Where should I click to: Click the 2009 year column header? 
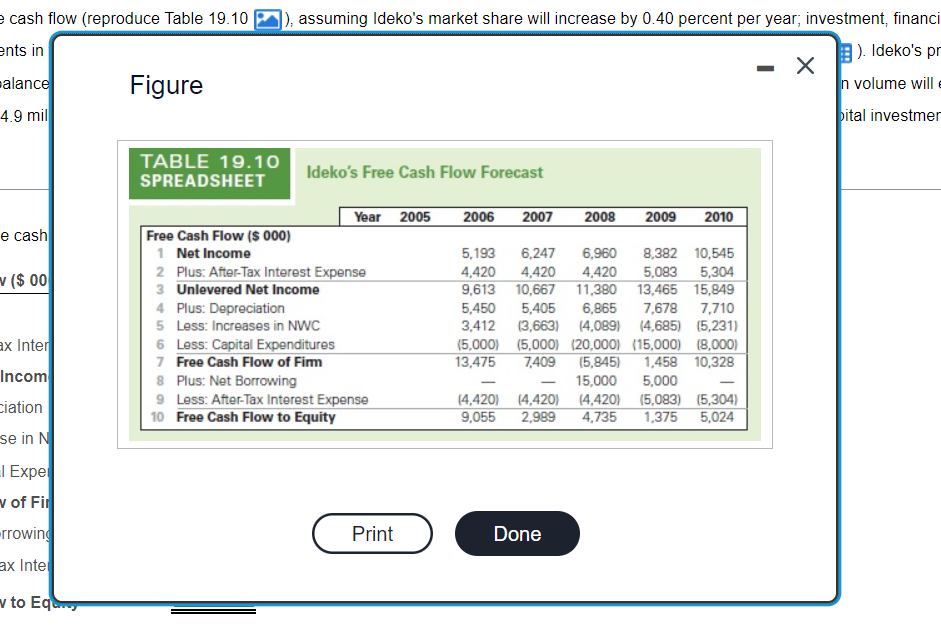pos(661,217)
